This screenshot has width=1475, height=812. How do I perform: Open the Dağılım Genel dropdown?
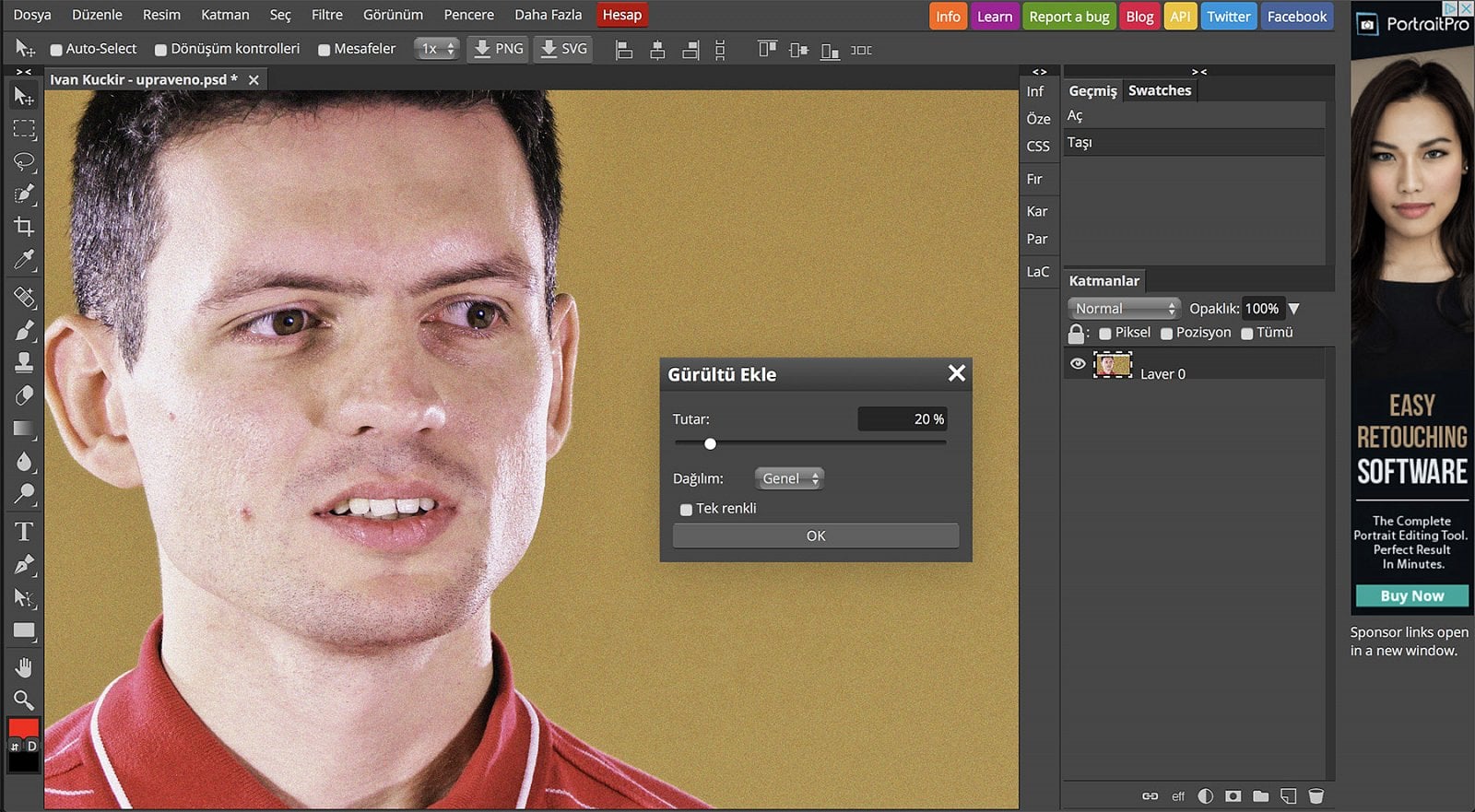[789, 478]
